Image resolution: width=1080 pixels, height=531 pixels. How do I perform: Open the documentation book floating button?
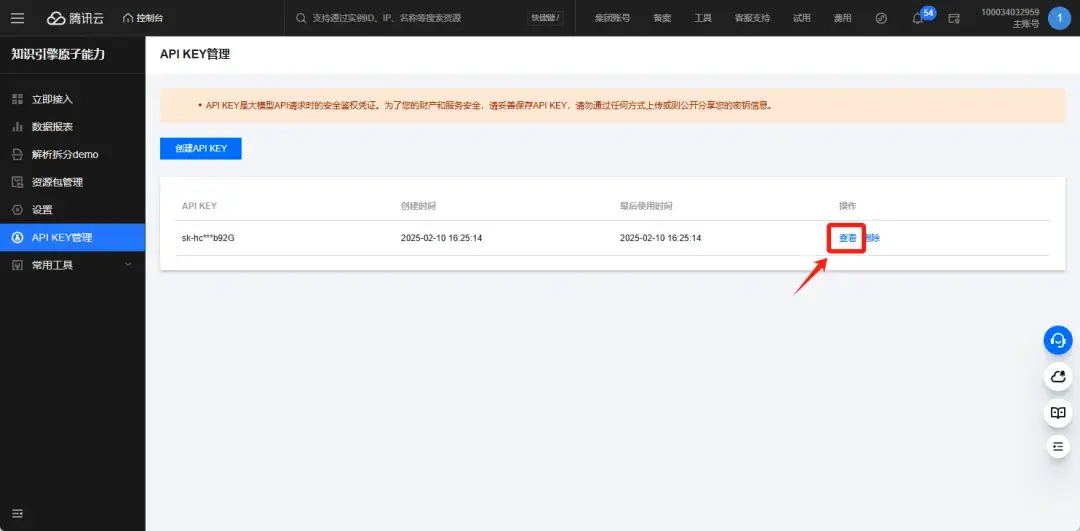point(1058,413)
